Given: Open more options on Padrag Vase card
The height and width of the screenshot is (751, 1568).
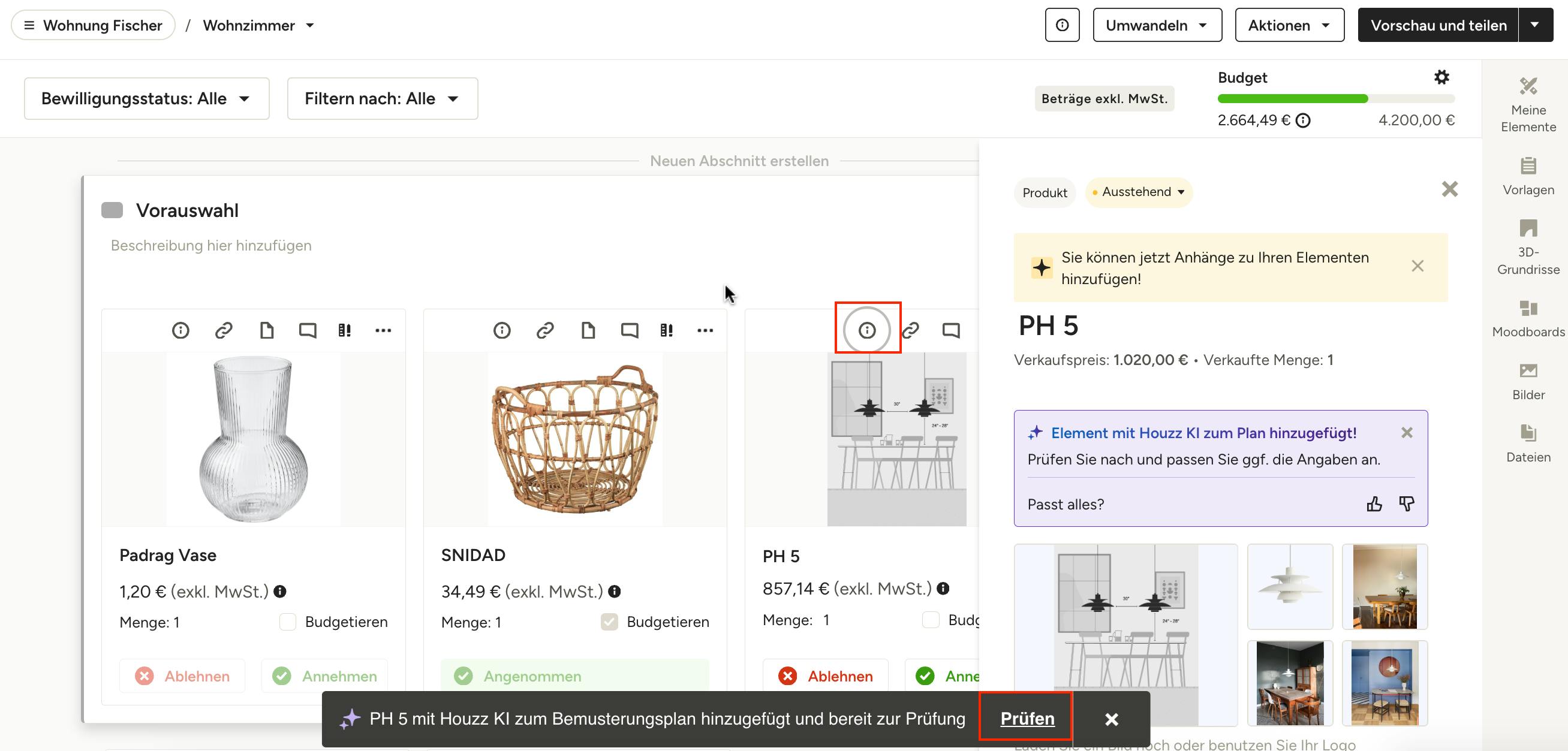Looking at the screenshot, I should point(383,330).
